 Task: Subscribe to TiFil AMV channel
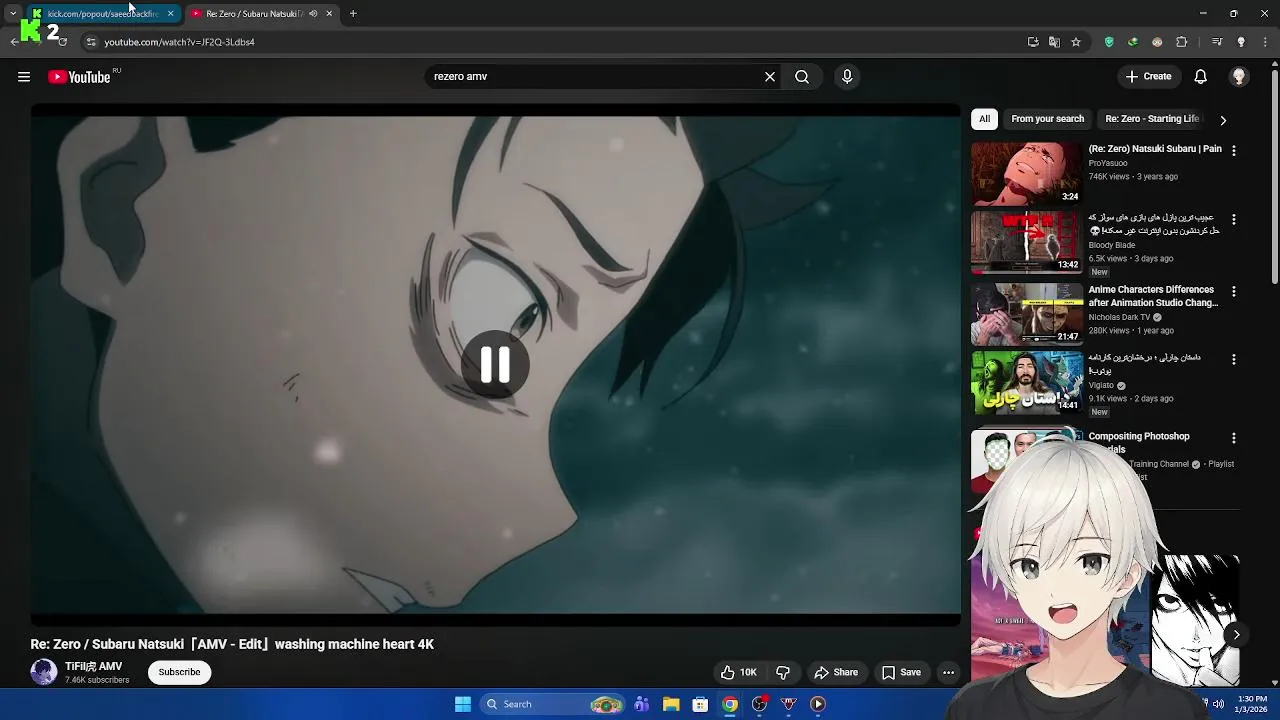[179, 672]
